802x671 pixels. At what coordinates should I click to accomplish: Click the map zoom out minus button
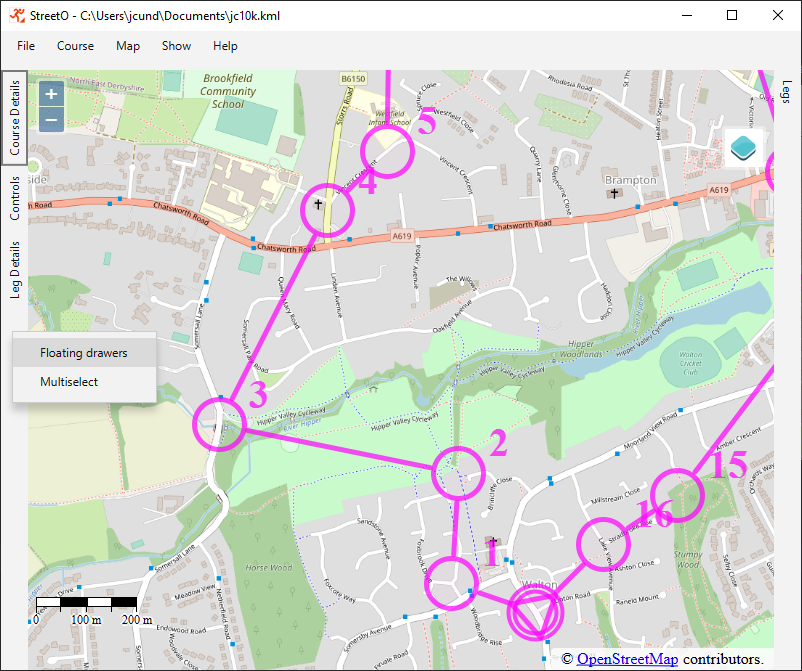pos(52,120)
